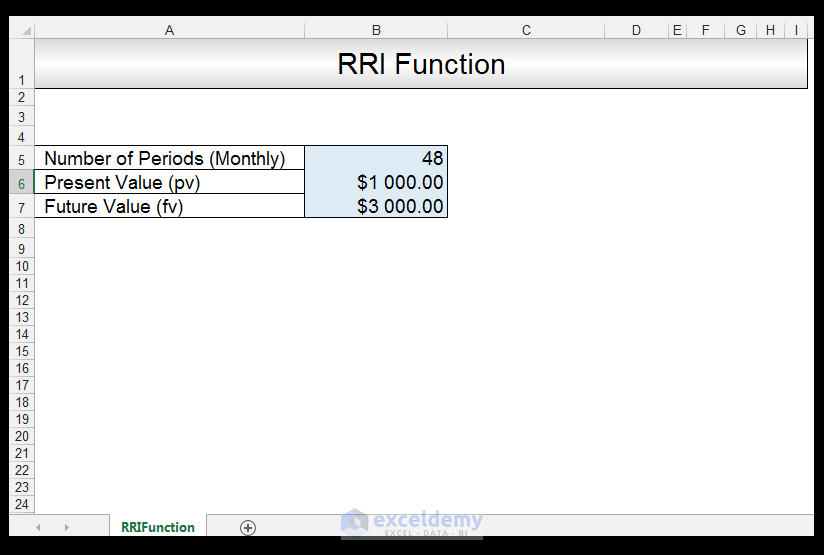The height and width of the screenshot is (555, 824).
Task: Select row 15 header
Action: click(22, 351)
